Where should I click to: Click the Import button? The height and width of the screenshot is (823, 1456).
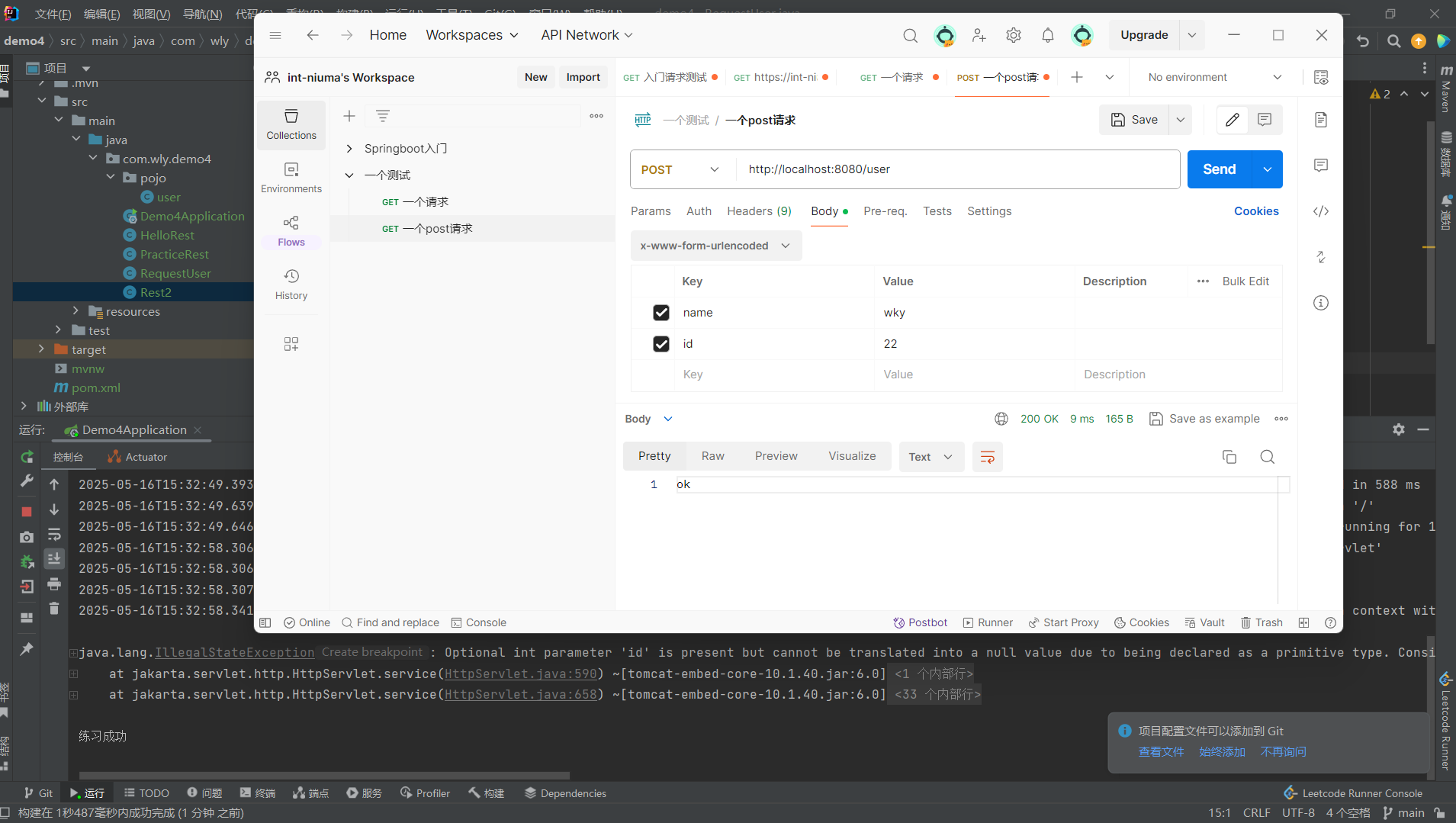click(x=583, y=77)
